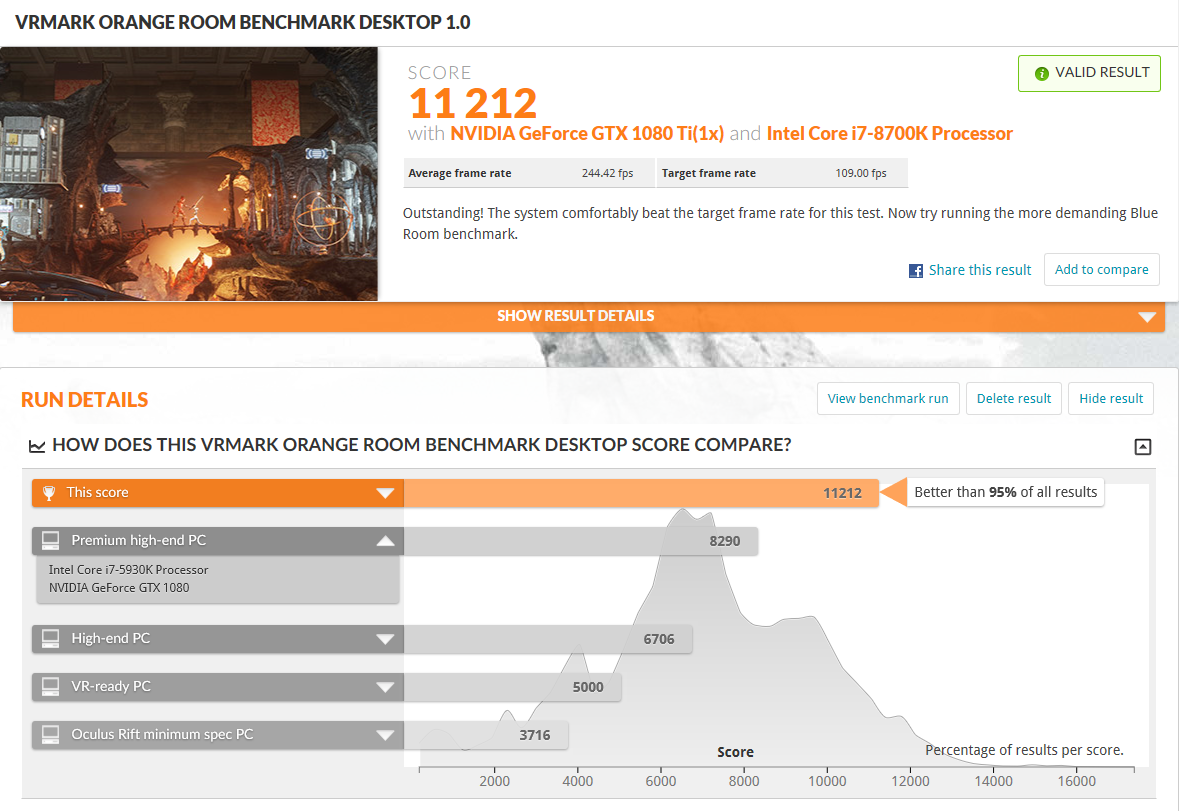This screenshot has width=1179, height=811.
Task: Click the Orange Room benchmark screenshot thumbnail
Action: (x=189, y=174)
